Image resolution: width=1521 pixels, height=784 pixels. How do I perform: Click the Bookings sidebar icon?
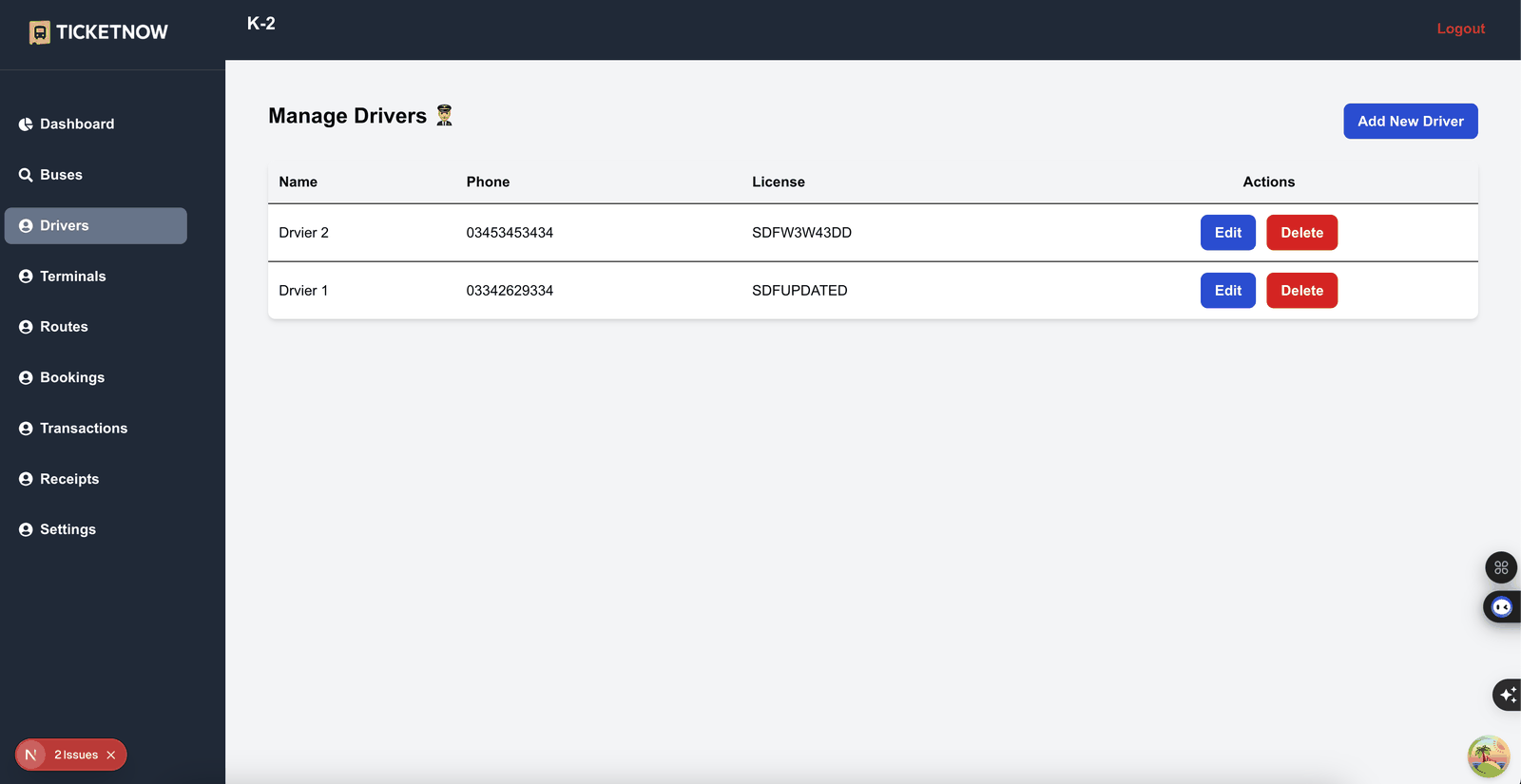[26, 378]
